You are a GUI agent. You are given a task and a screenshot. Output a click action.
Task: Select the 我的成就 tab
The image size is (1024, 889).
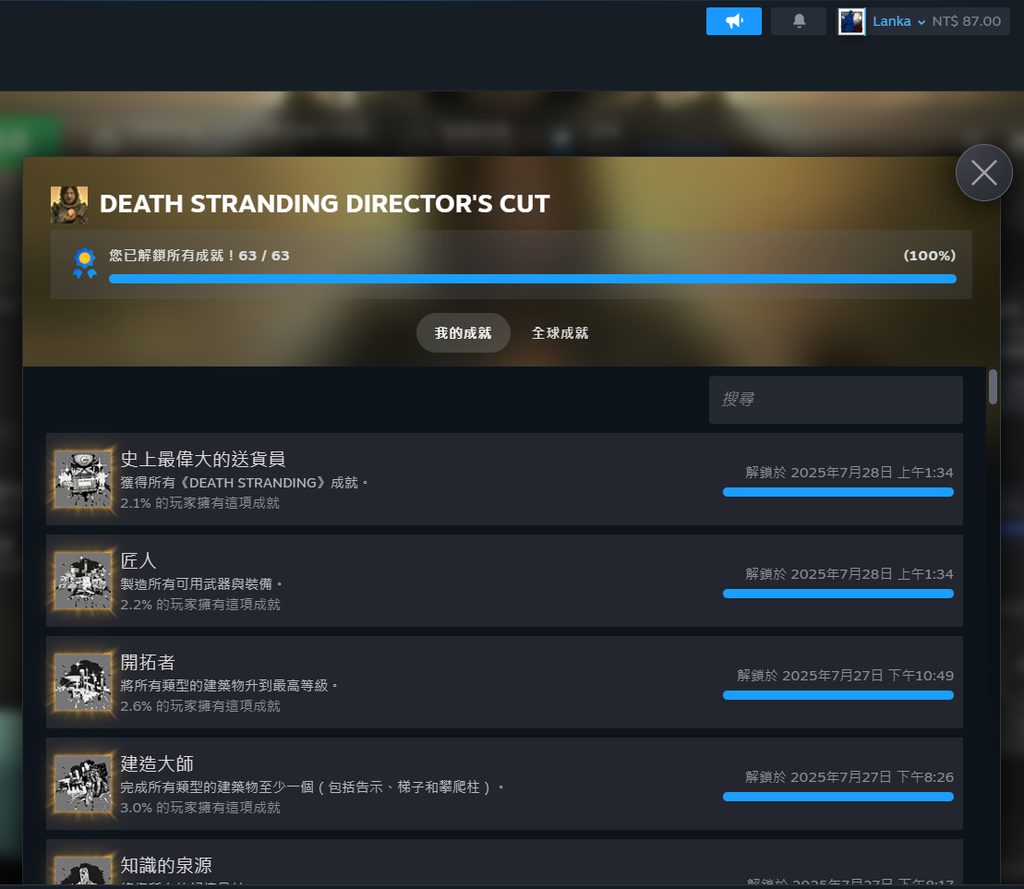click(463, 333)
